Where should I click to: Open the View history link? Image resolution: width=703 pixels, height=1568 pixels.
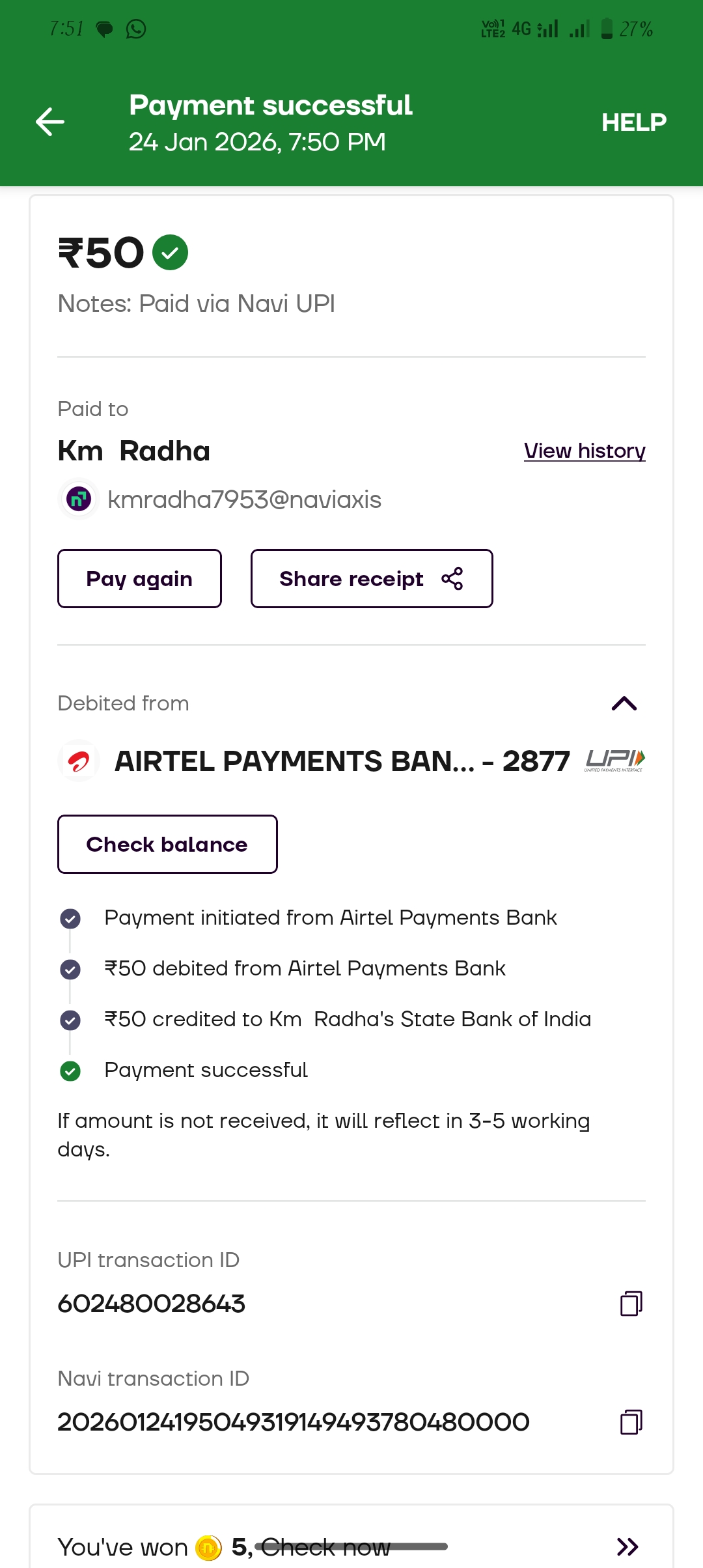pyautogui.click(x=585, y=451)
